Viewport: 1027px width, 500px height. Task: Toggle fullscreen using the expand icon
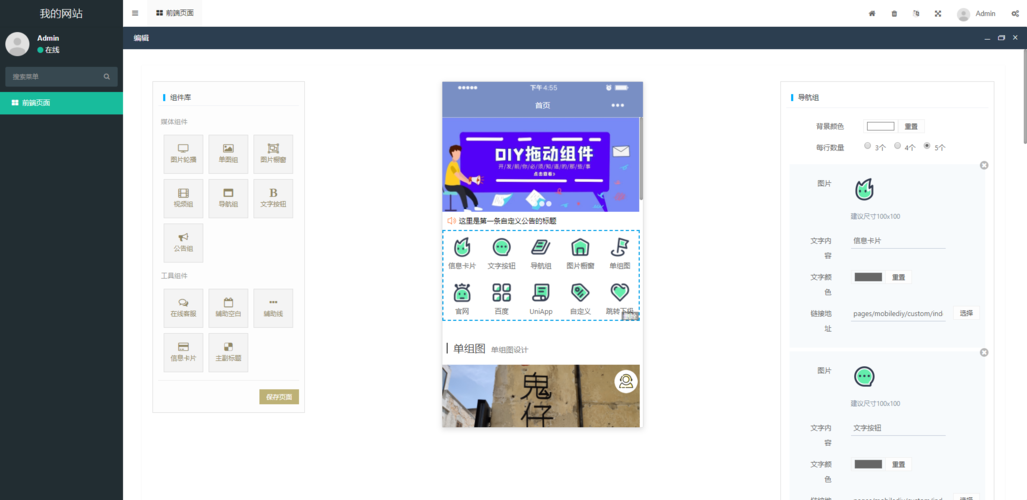(x=938, y=13)
